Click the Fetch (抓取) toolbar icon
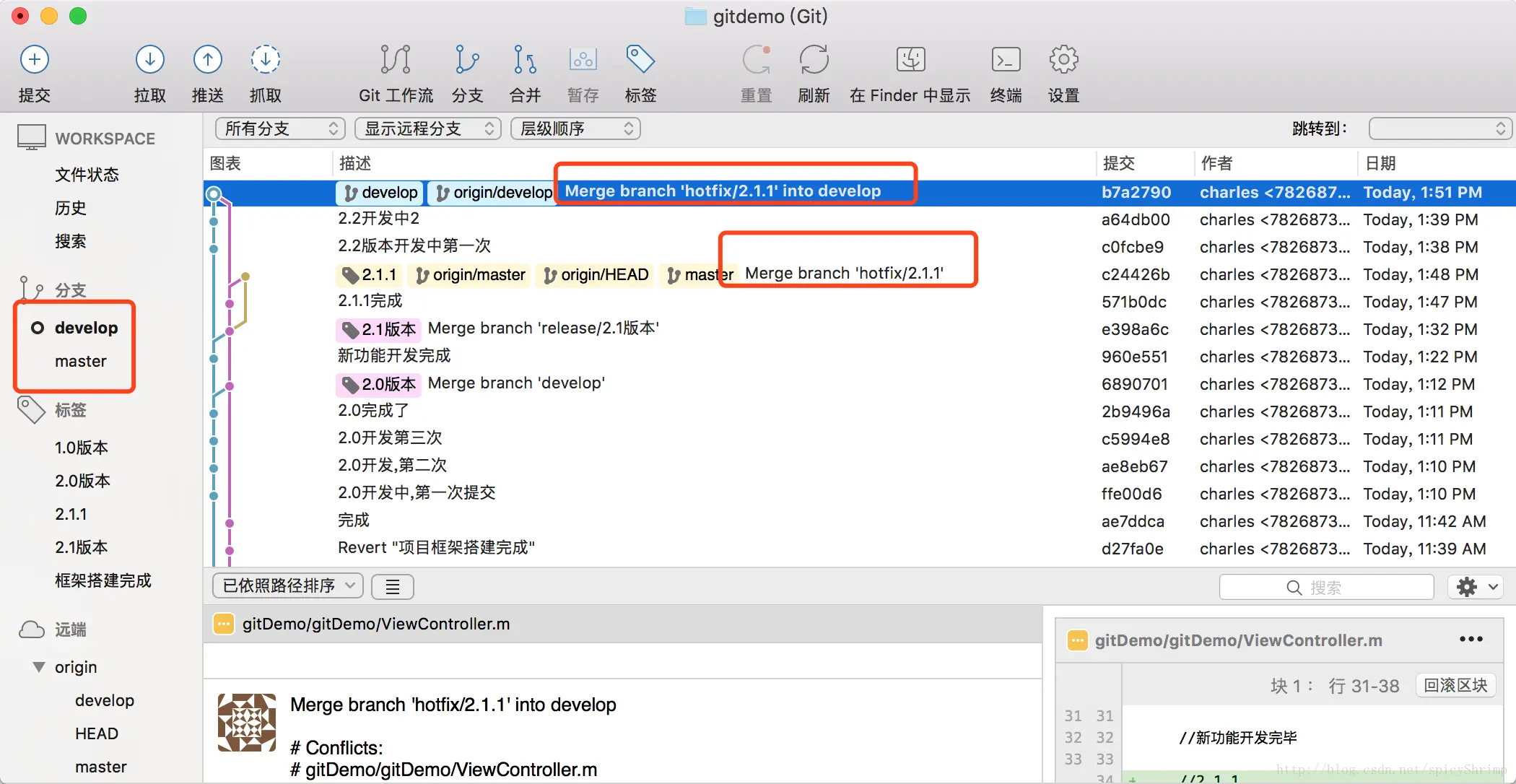 (x=265, y=60)
